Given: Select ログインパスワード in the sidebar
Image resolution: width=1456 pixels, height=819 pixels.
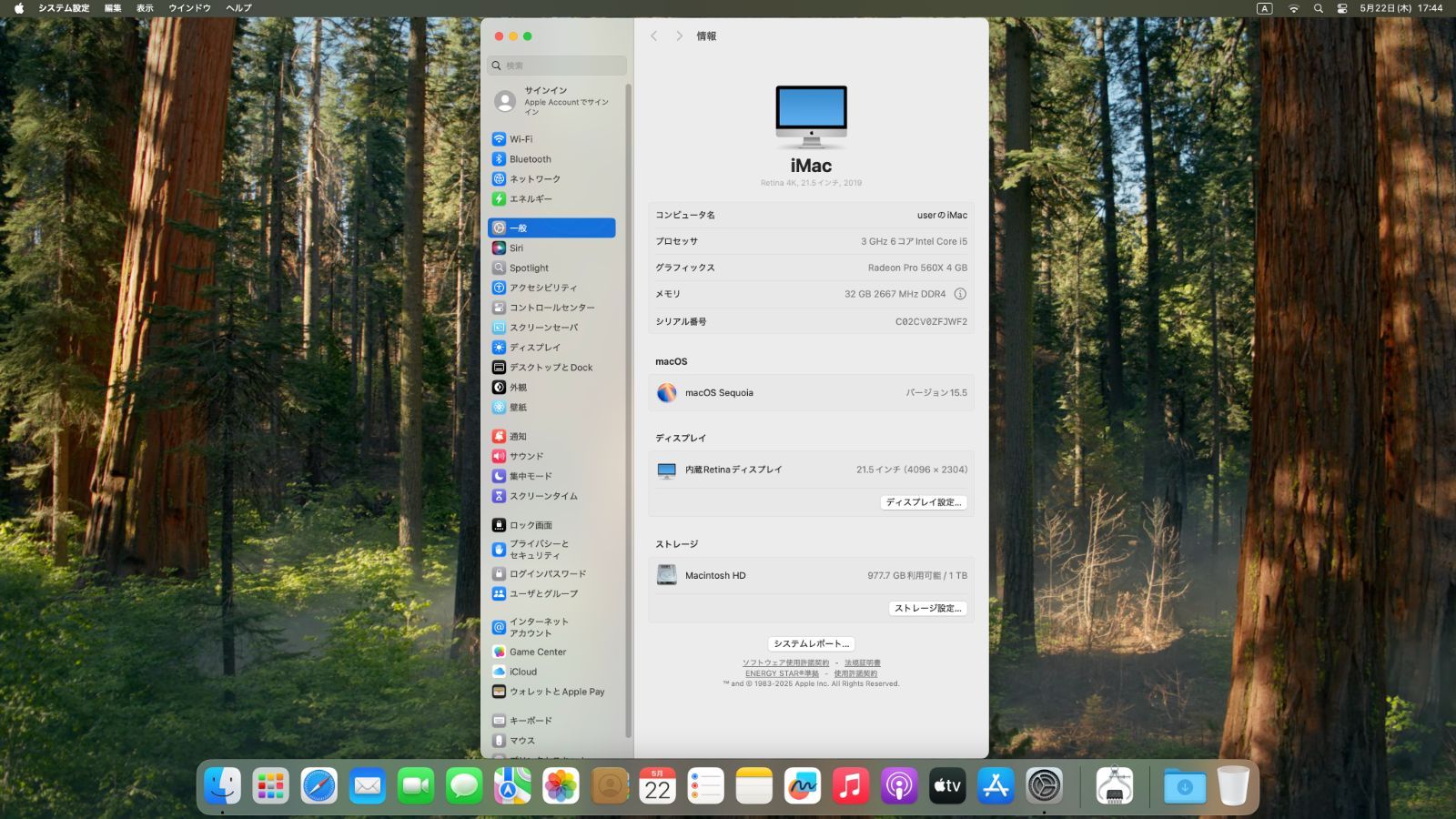Looking at the screenshot, I should click(x=551, y=574).
